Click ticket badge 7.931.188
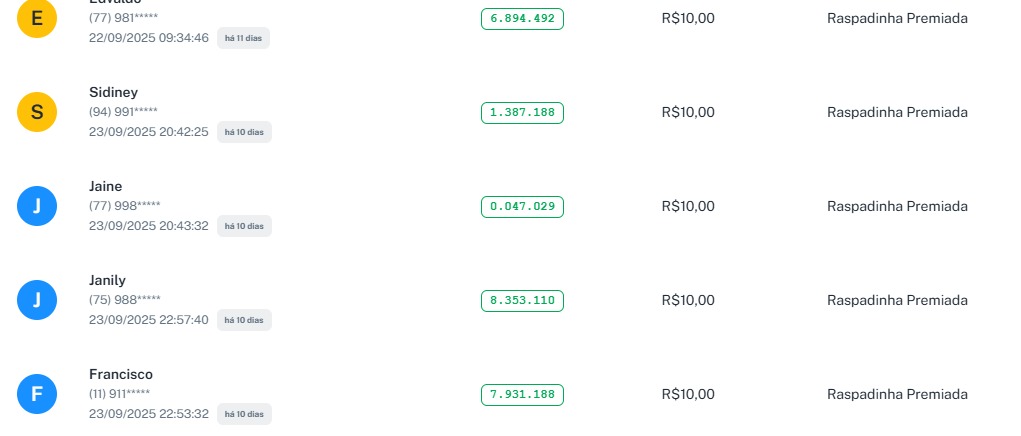Viewport: 1021px width, 436px height. pos(522,394)
